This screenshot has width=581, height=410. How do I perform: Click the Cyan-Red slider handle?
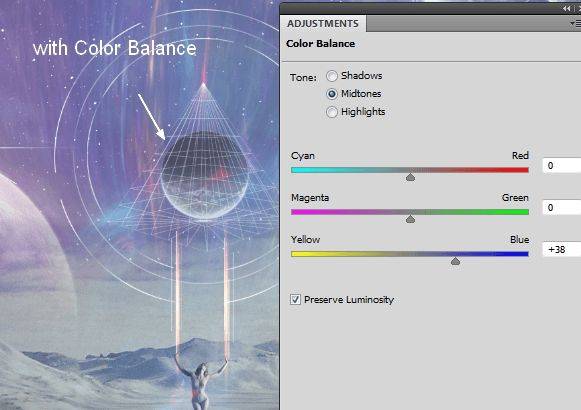click(x=410, y=177)
